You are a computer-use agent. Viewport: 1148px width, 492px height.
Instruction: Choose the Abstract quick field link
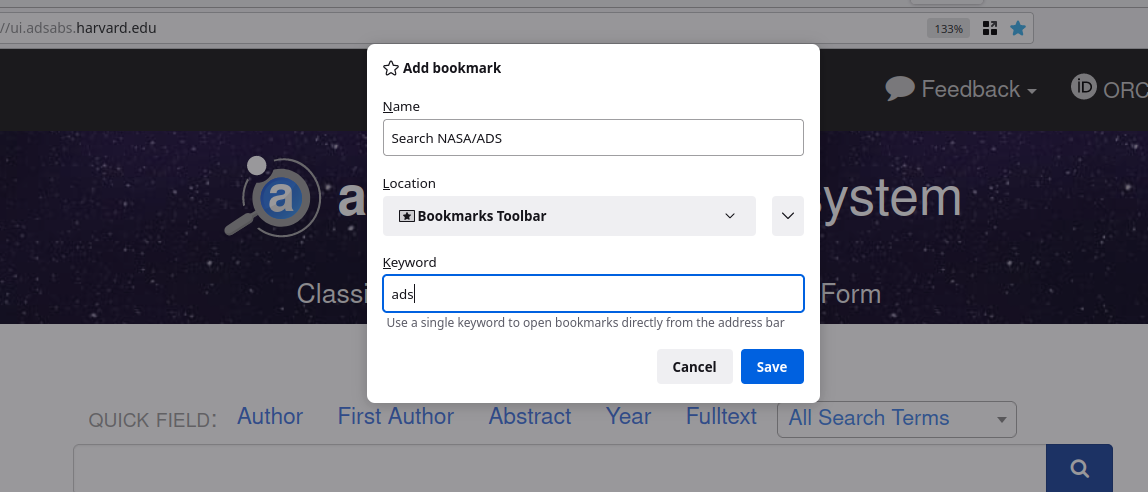(530, 417)
